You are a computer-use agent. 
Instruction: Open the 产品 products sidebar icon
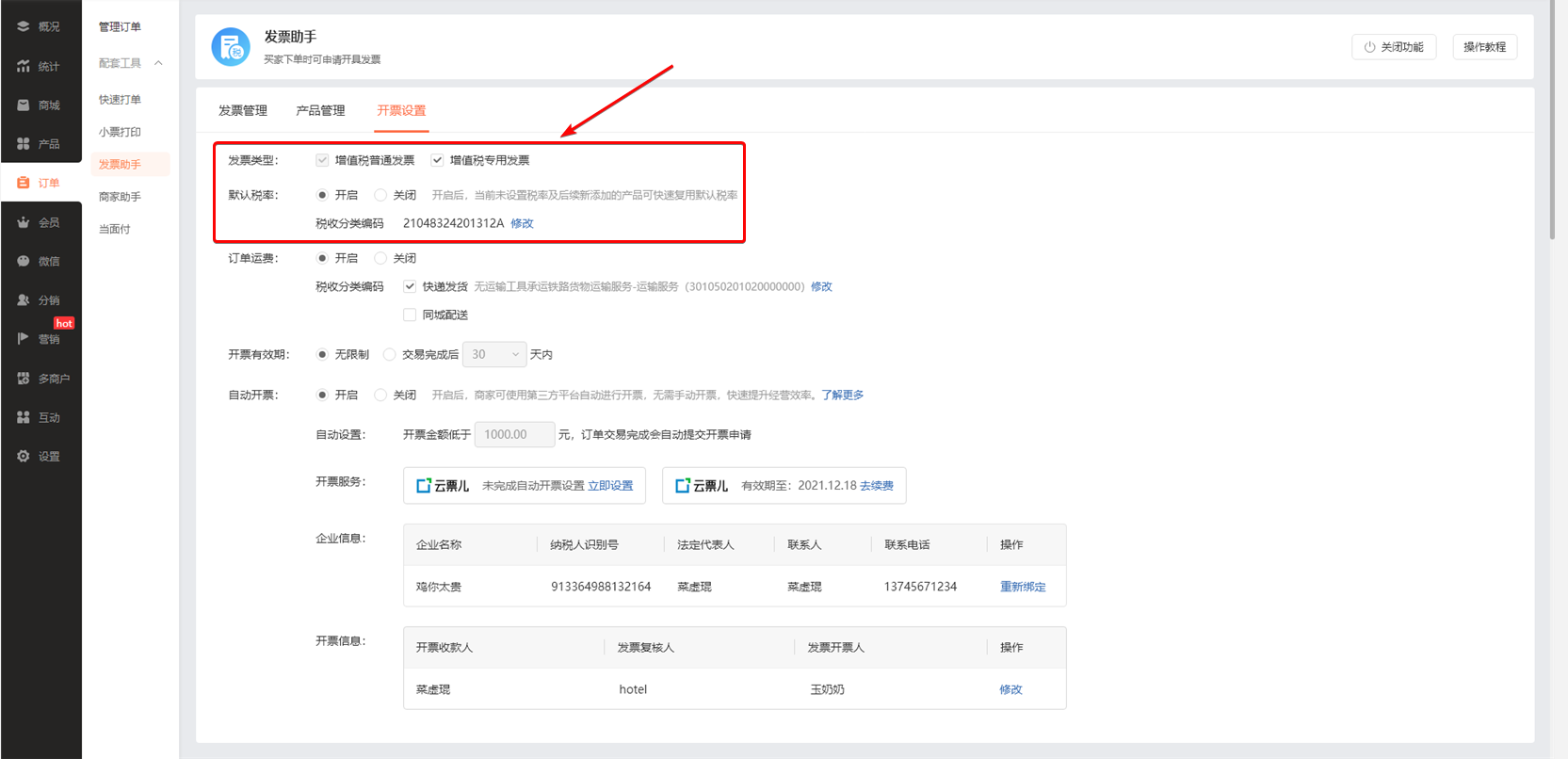[24, 144]
